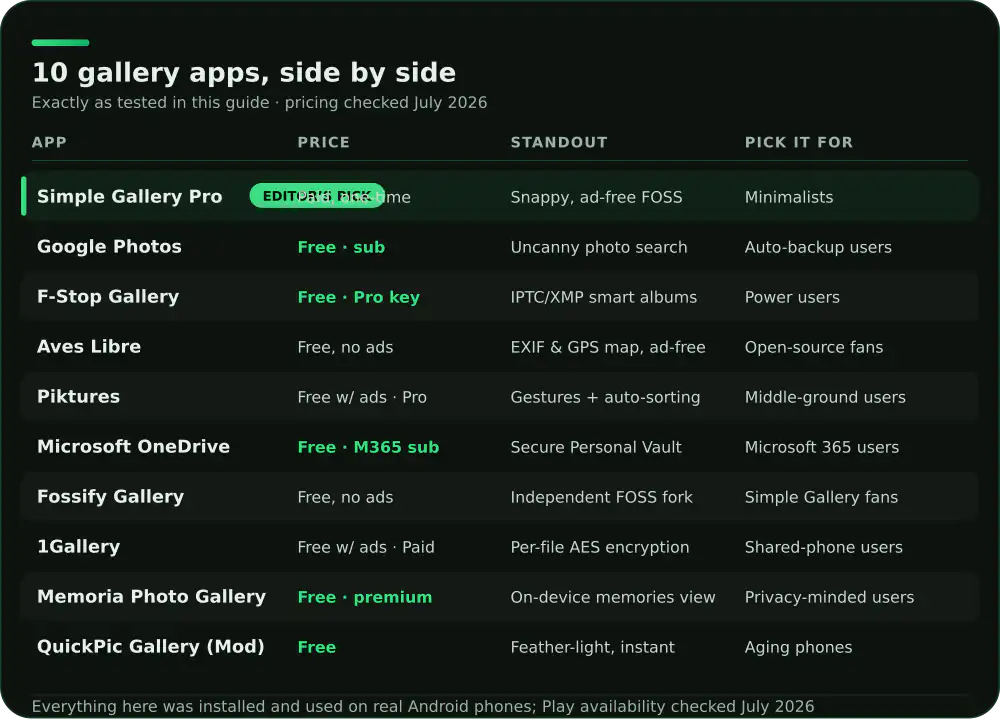Click the "Minimalists" cell

(789, 197)
